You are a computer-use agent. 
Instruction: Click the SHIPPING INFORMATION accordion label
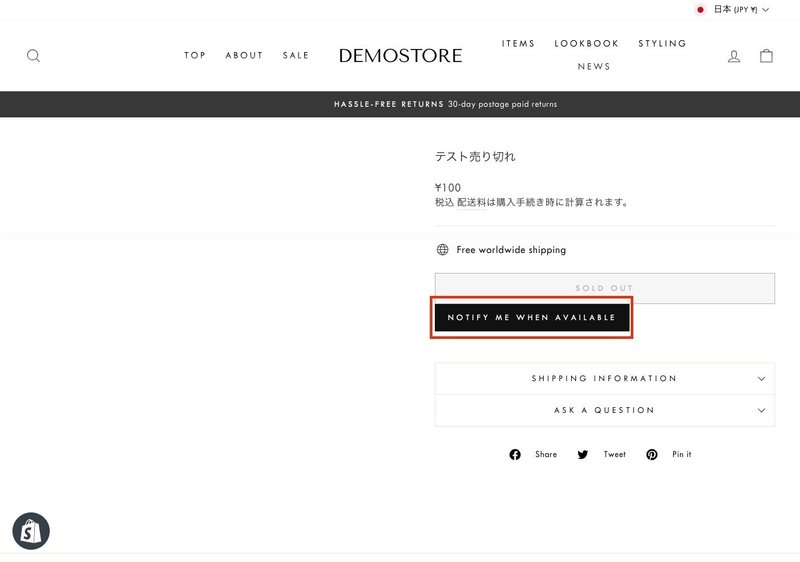604,378
